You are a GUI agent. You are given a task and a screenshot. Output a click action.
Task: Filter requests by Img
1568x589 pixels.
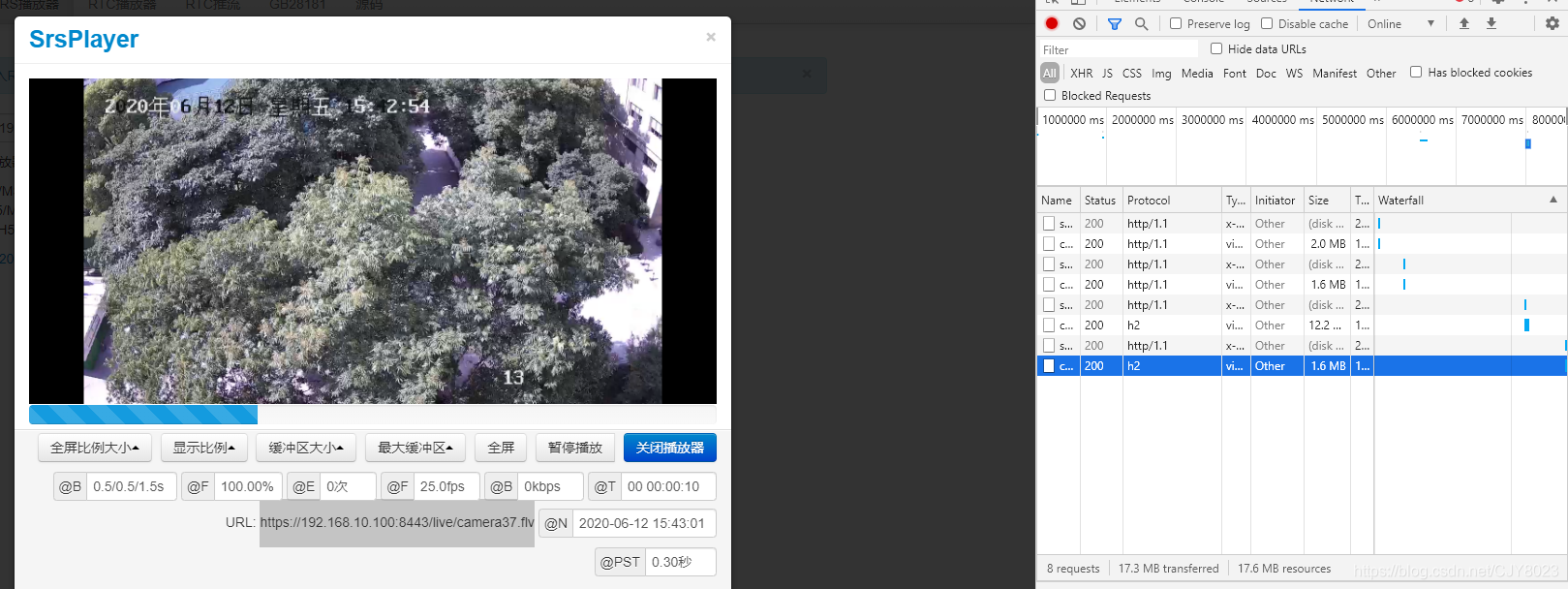coord(1161,73)
